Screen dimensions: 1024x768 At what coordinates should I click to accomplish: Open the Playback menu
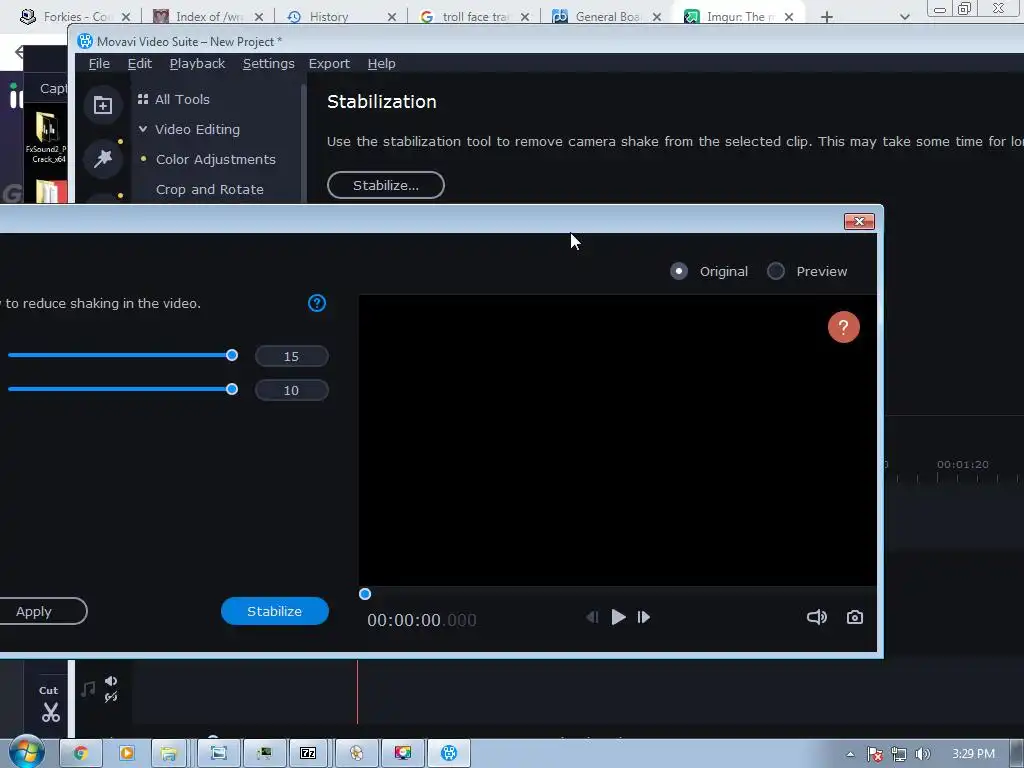[197, 63]
